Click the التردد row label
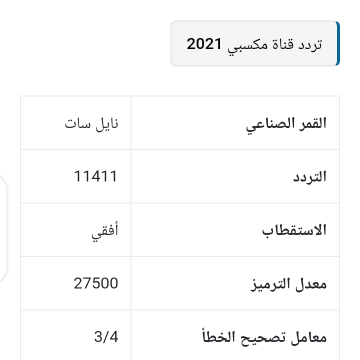Screen dimensions: 360x360 click(x=310, y=176)
